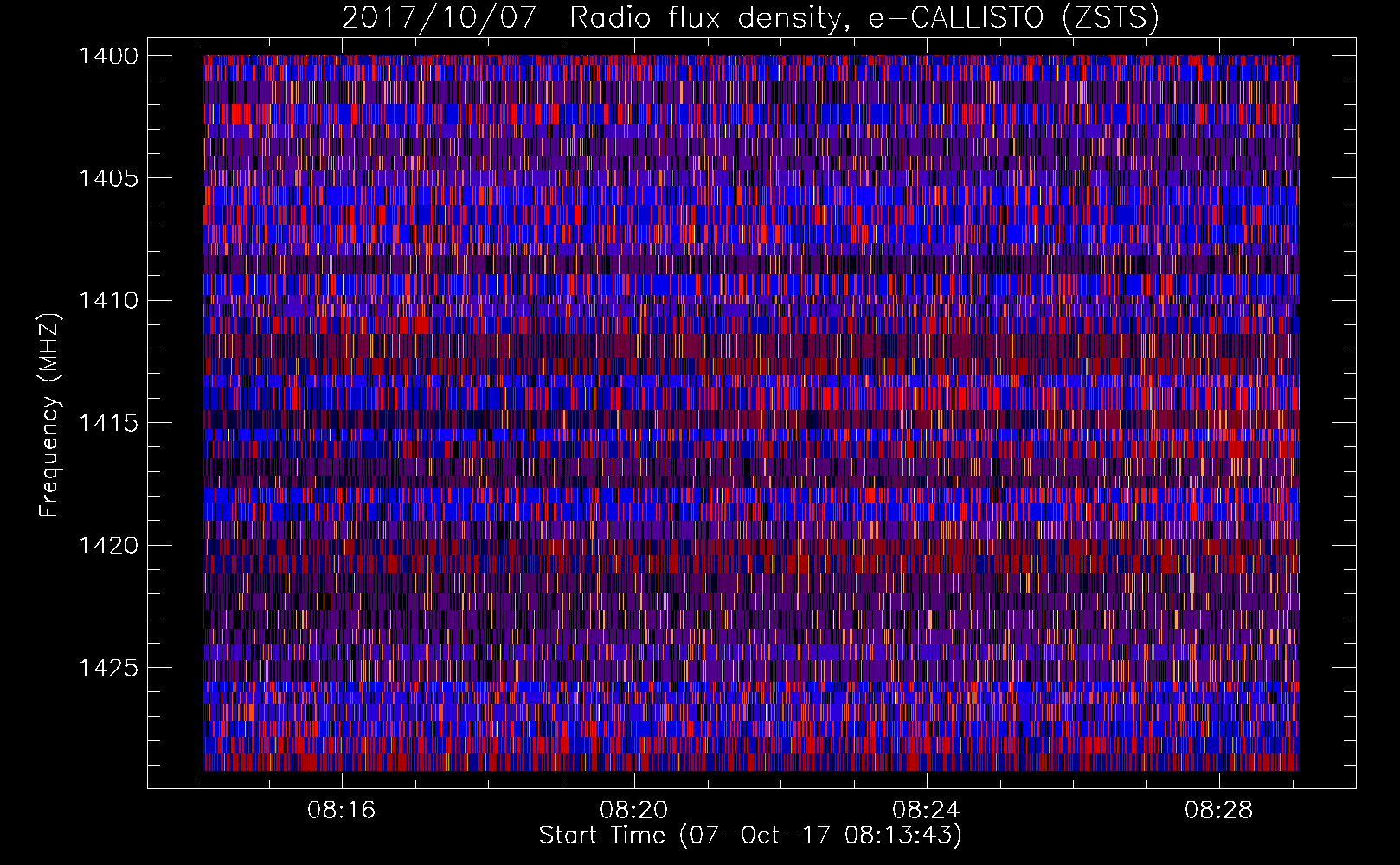Click the 1415 frequency axis label
Viewport: 1400px width, 865px height.
[108, 423]
